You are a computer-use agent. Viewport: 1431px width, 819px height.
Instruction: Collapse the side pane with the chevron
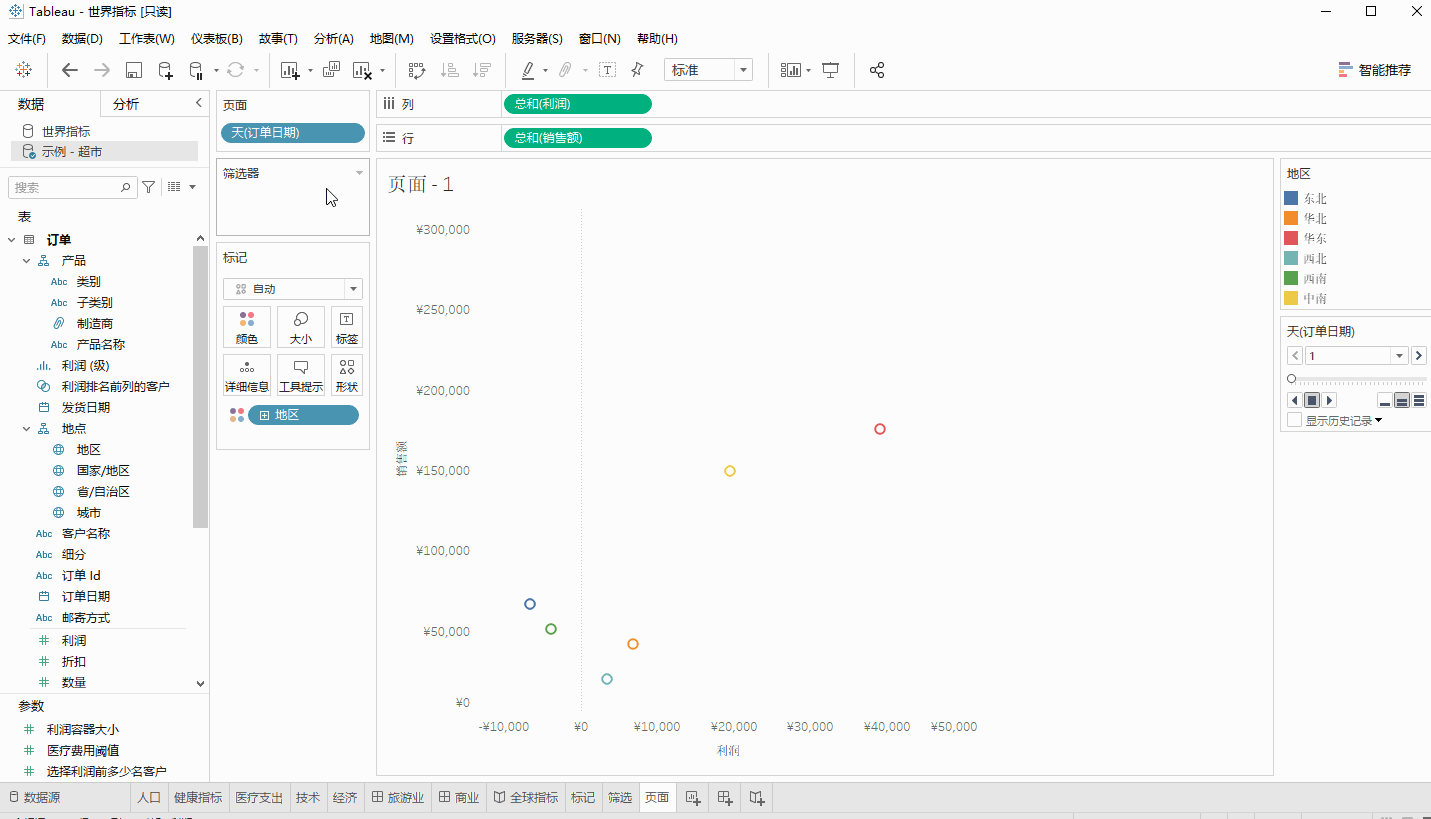[x=198, y=103]
